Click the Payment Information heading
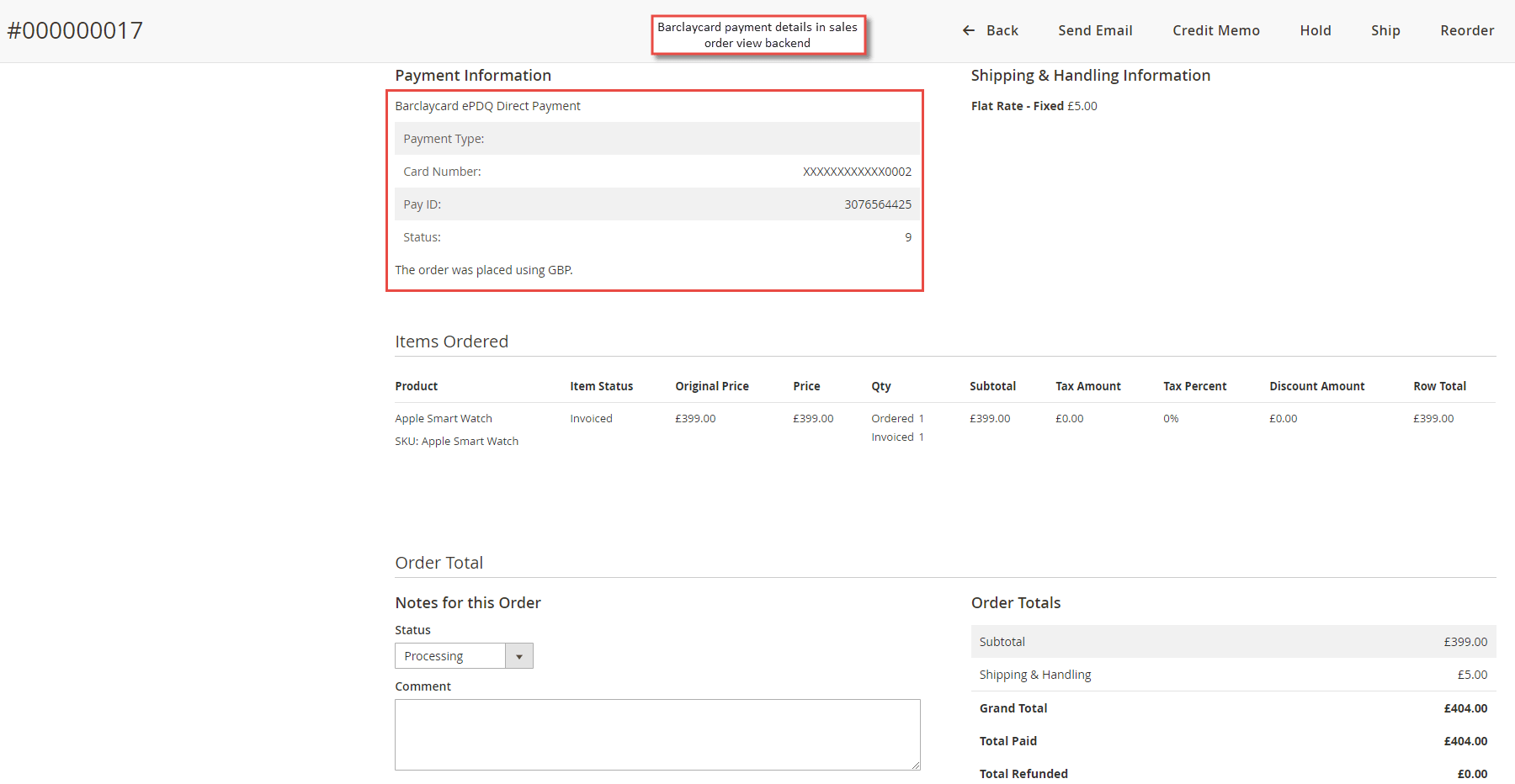The width and height of the screenshot is (1515, 784). tap(473, 75)
